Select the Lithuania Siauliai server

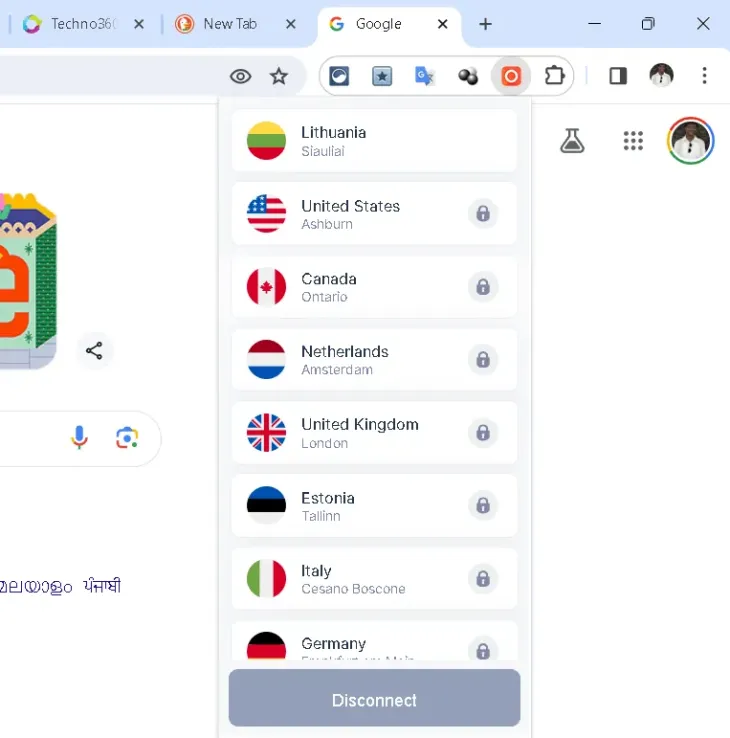pyautogui.click(x=374, y=141)
